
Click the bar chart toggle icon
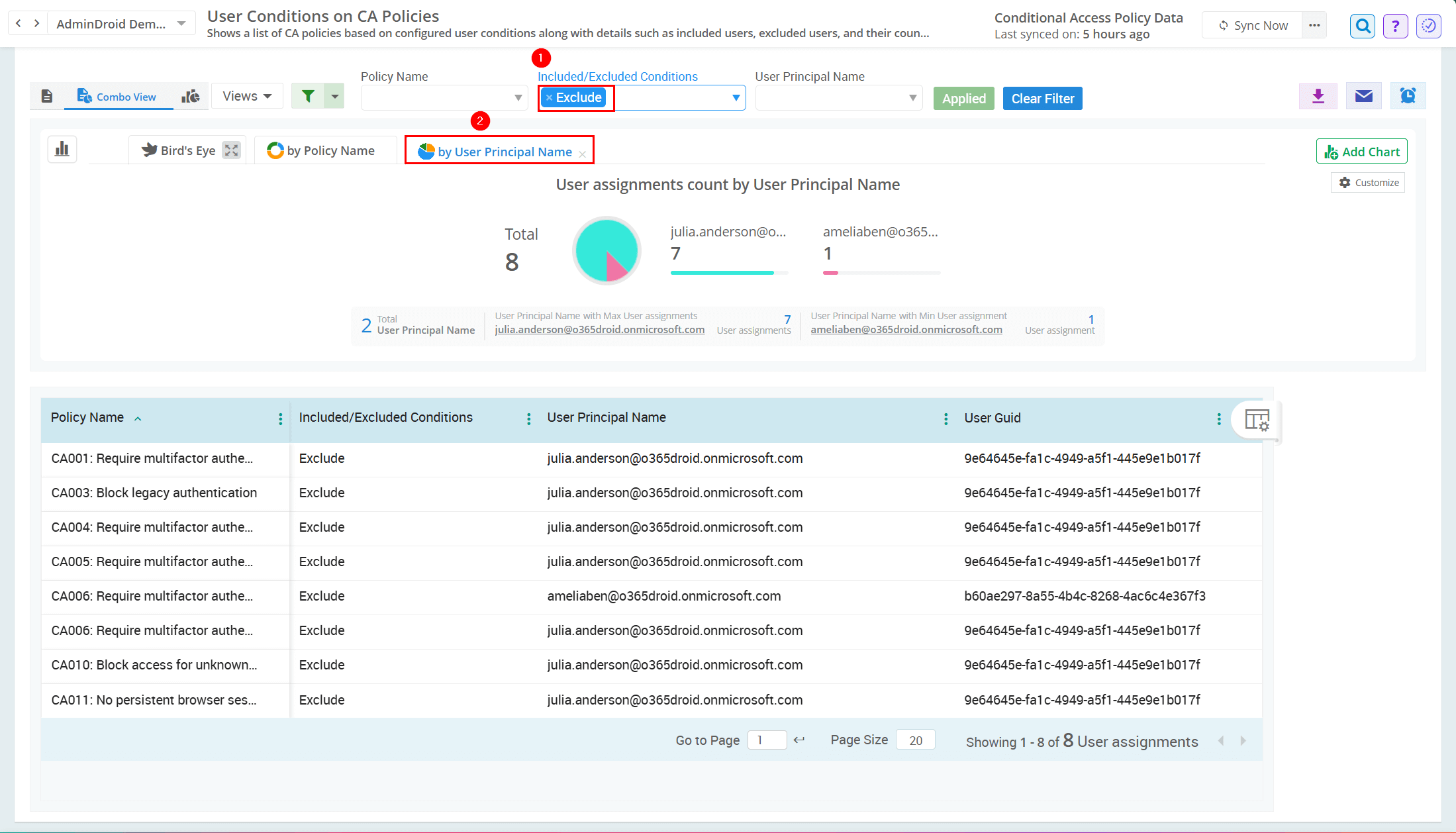pos(62,149)
